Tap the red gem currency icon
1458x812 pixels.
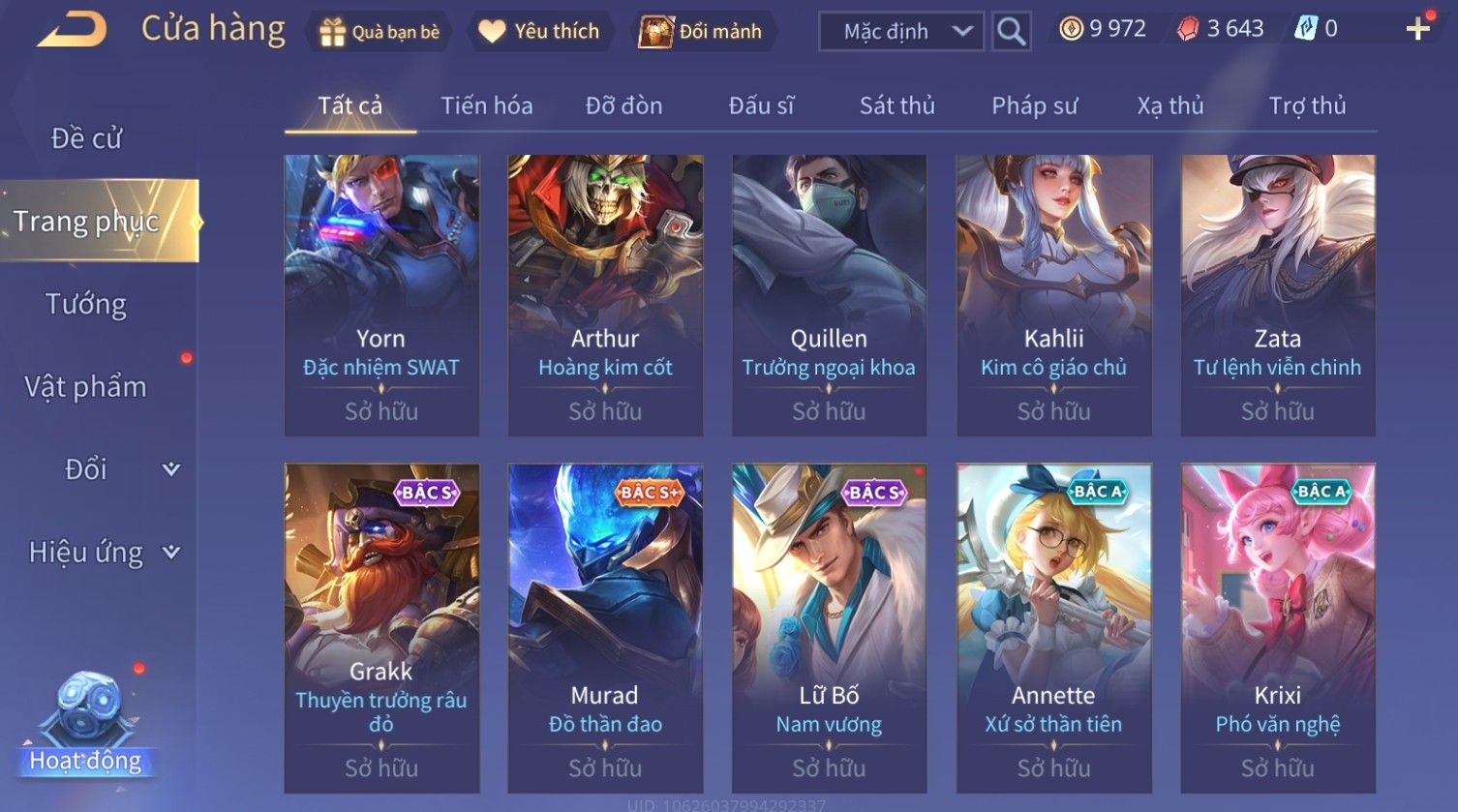1188,30
